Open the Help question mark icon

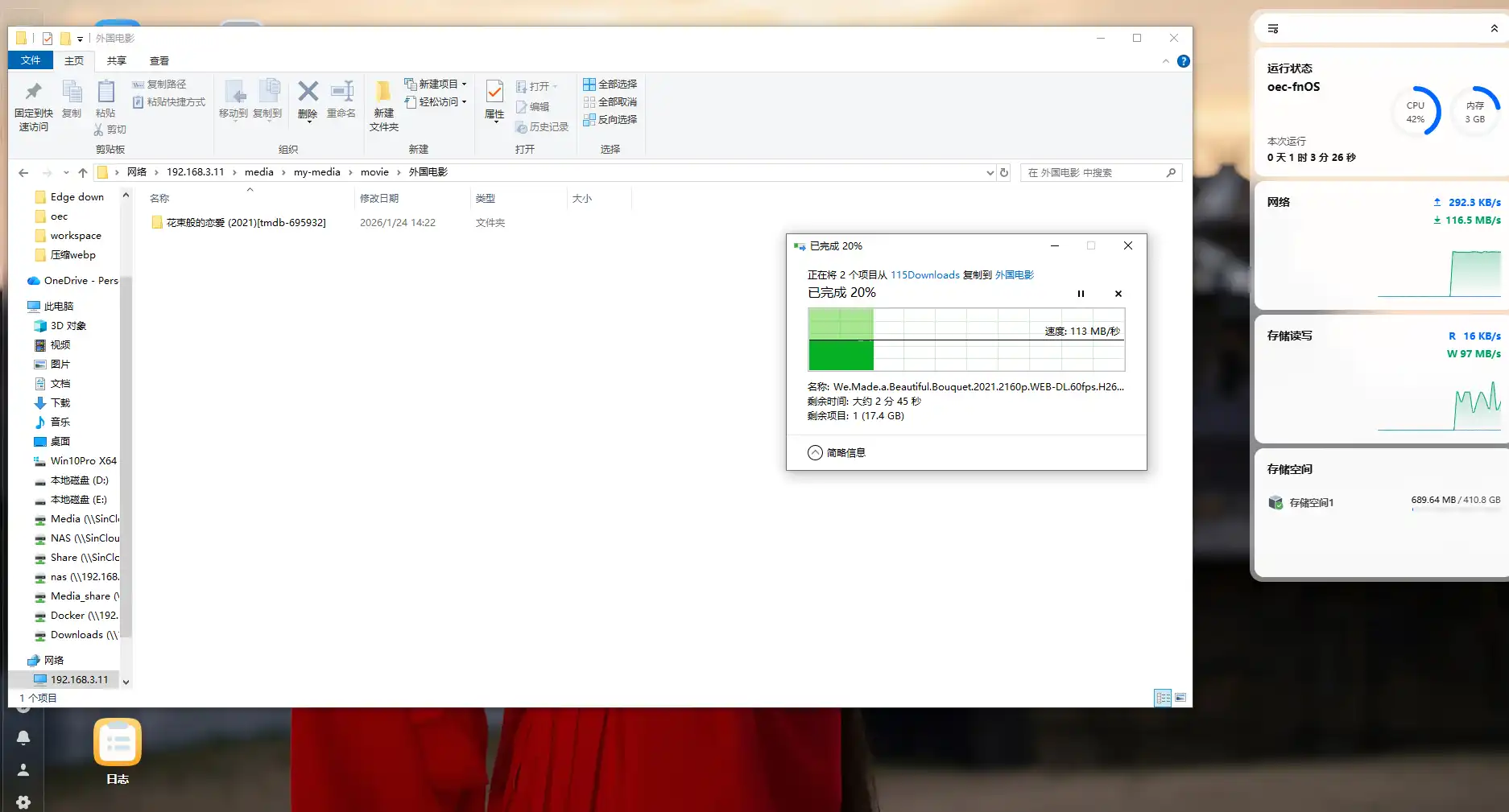coord(1183,61)
